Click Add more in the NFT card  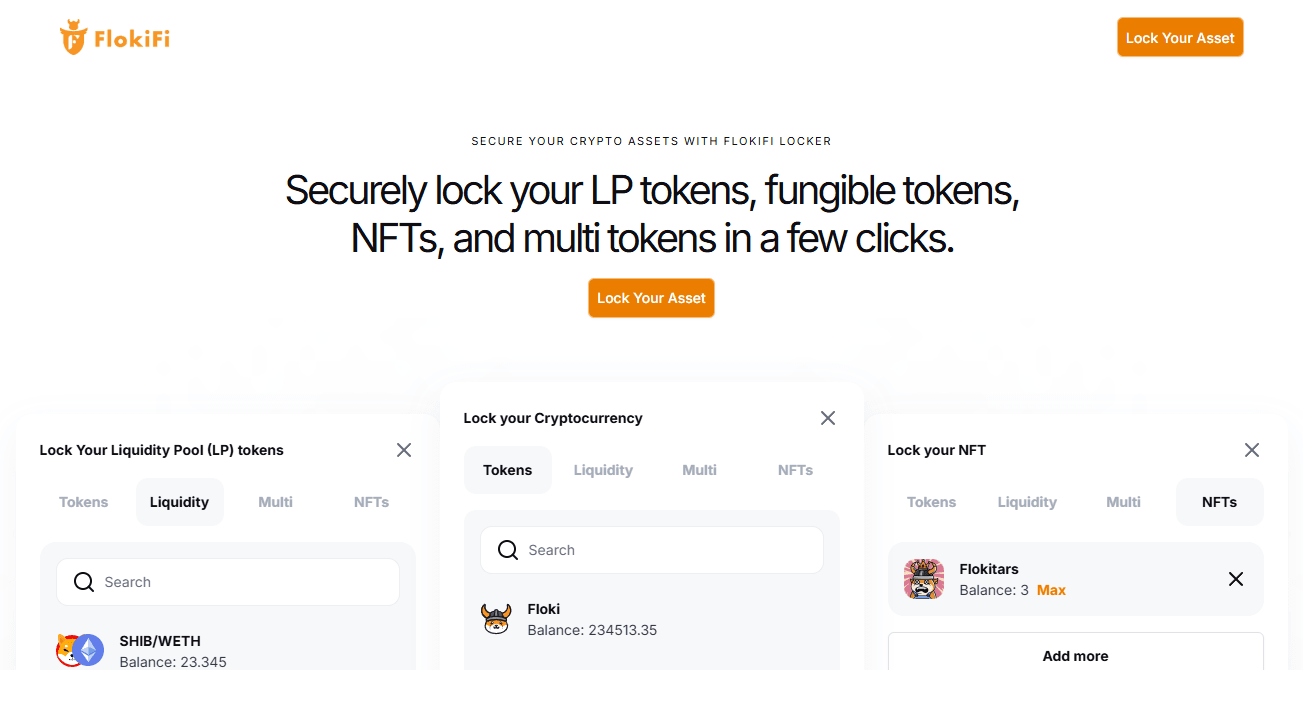1075,655
